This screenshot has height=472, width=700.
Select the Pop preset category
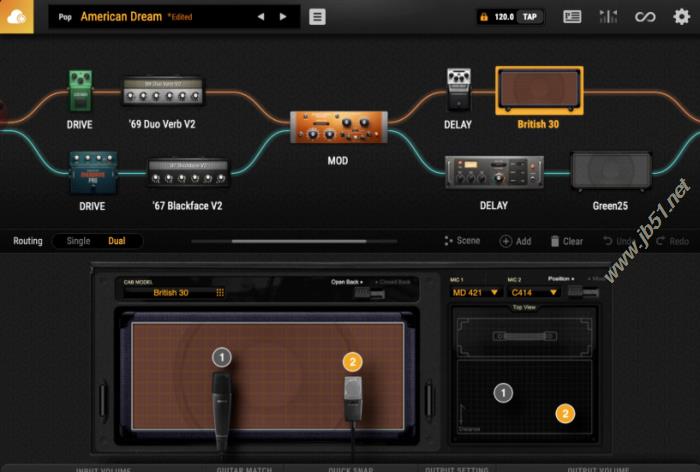(x=65, y=17)
